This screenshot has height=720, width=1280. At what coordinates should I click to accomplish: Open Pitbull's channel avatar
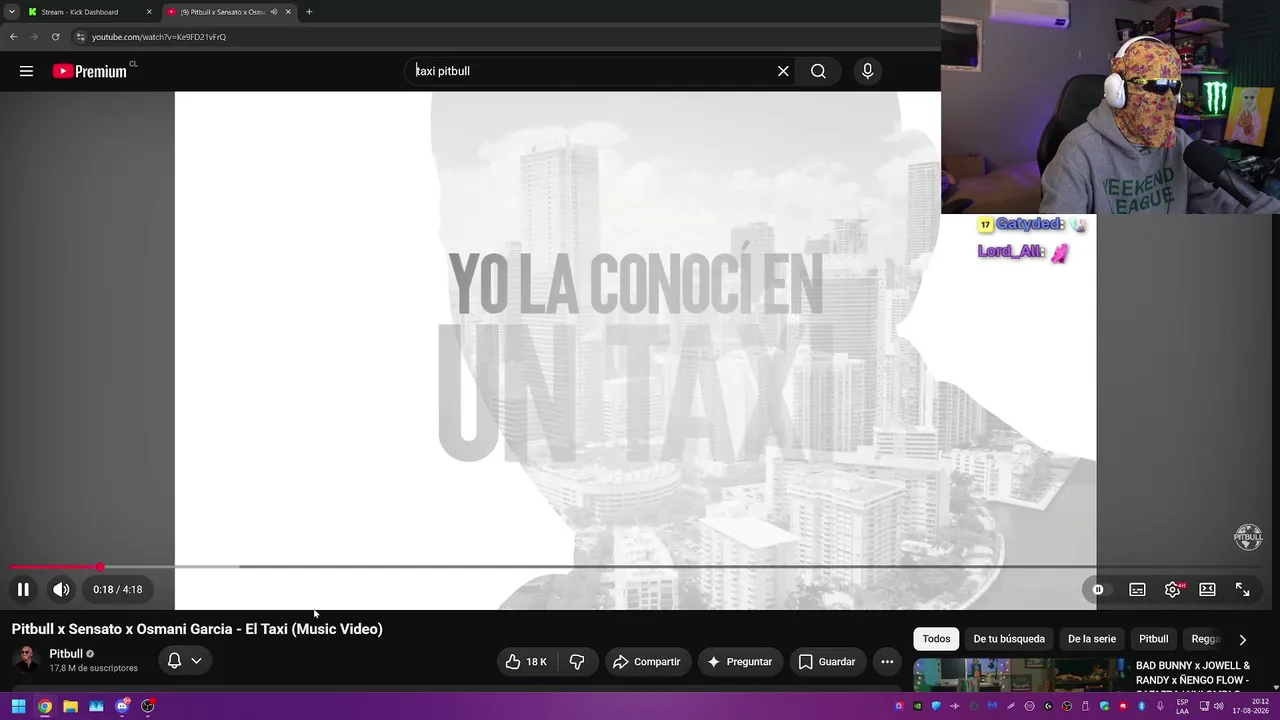click(x=27, y=660)
